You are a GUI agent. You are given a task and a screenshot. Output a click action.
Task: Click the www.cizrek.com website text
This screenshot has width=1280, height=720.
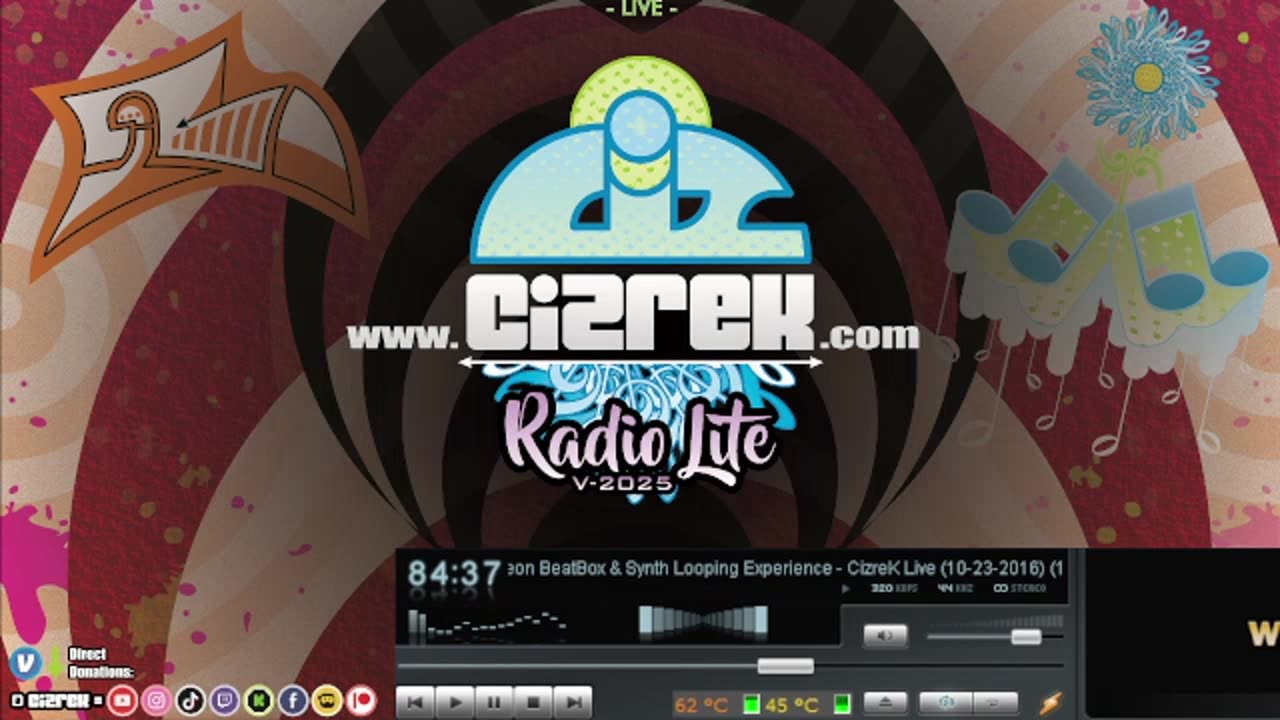[633, 315]
